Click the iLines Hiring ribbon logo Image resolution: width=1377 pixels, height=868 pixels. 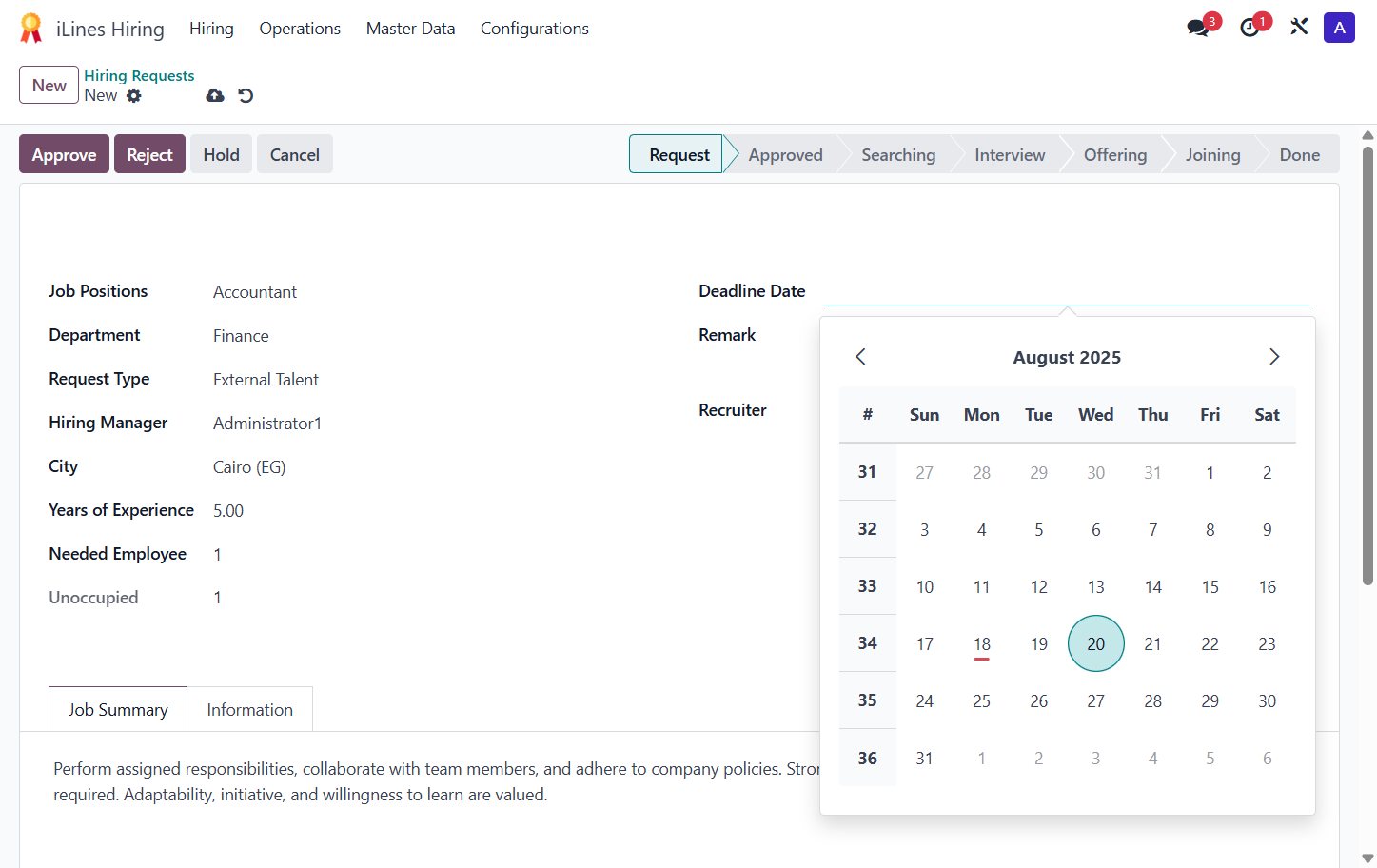point(31,29)
